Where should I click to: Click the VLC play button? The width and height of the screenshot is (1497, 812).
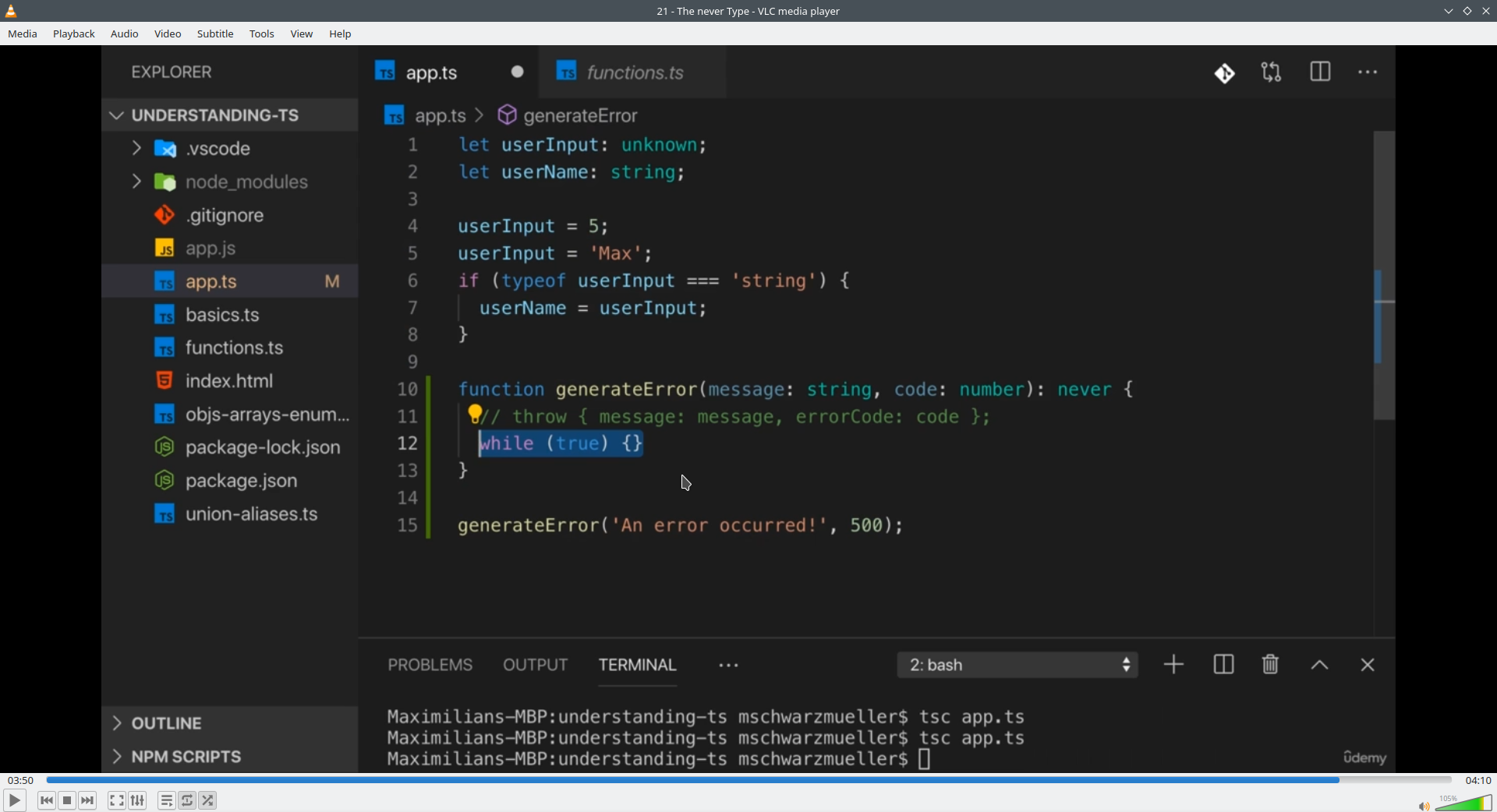14,800
